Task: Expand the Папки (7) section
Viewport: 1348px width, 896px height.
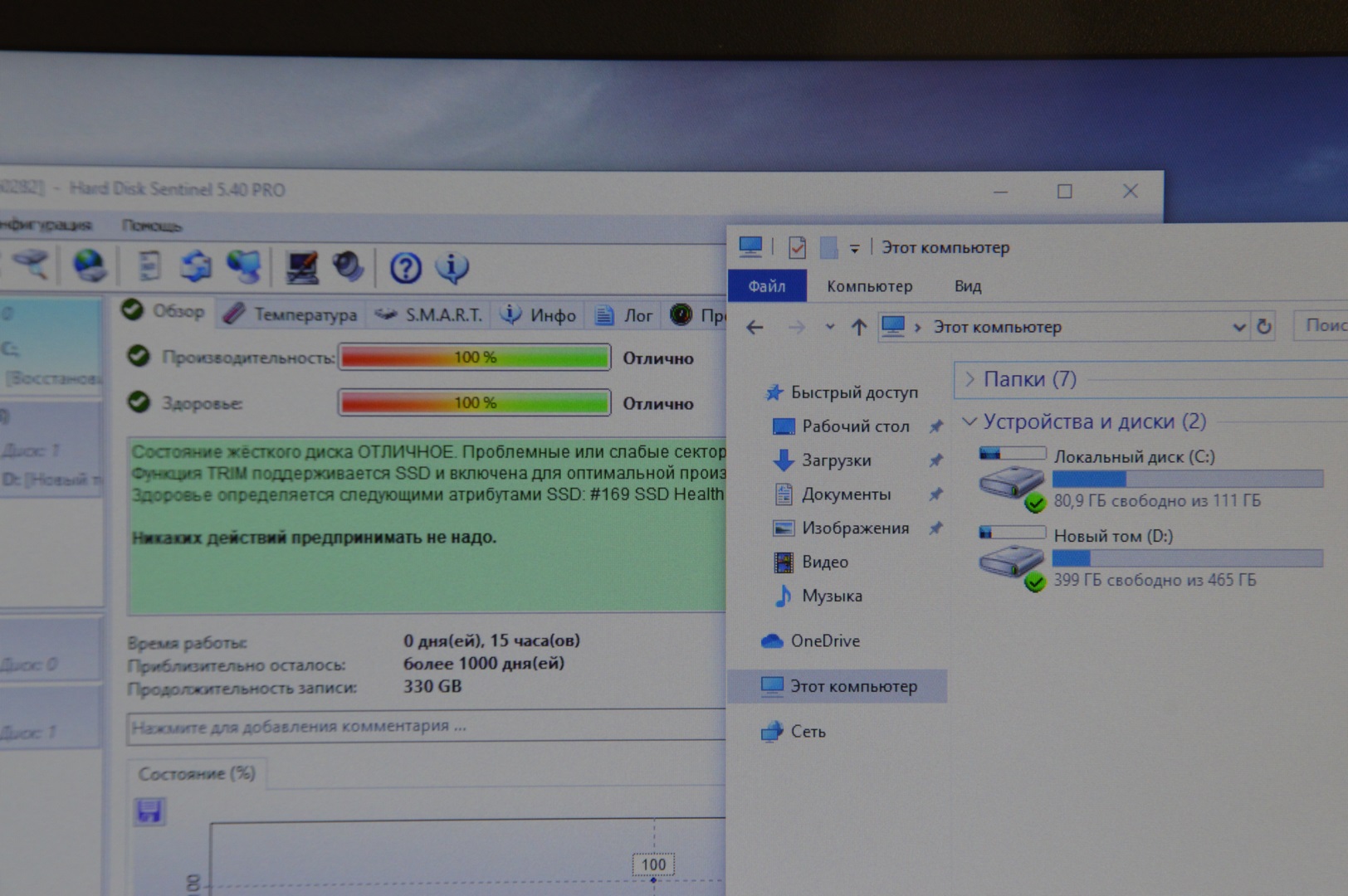Action: tap(969, 379)
